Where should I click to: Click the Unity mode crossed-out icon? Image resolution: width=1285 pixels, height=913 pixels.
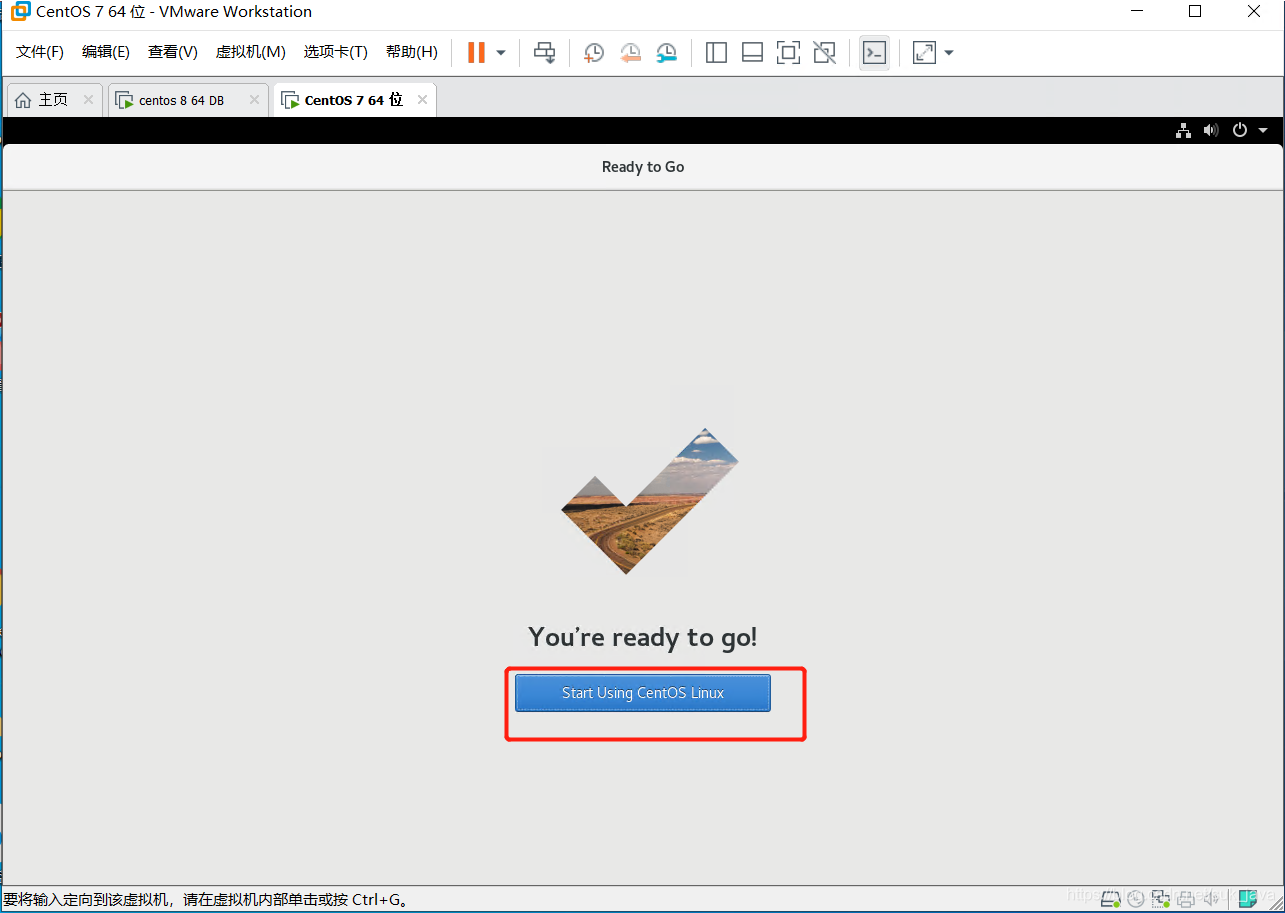(824, 53)
